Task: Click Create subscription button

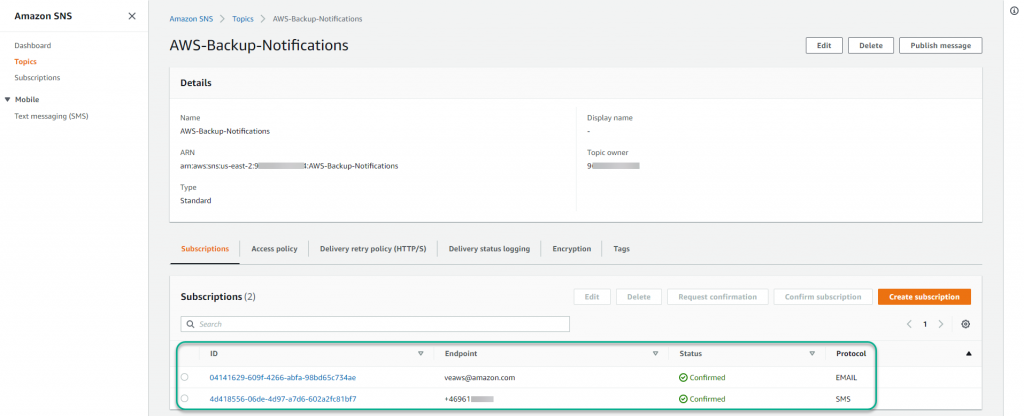Action: click(924, 296)
